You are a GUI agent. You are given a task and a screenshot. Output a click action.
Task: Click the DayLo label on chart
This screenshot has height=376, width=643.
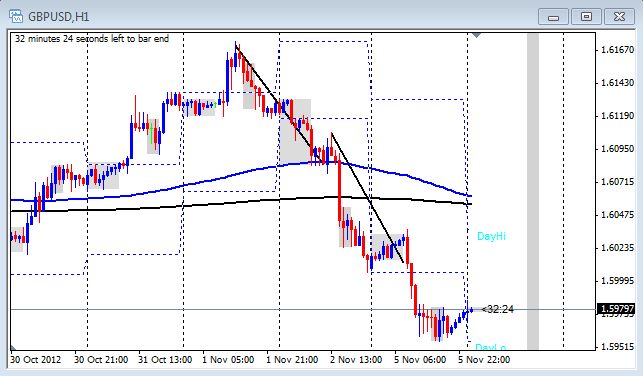tap(490, 347)
